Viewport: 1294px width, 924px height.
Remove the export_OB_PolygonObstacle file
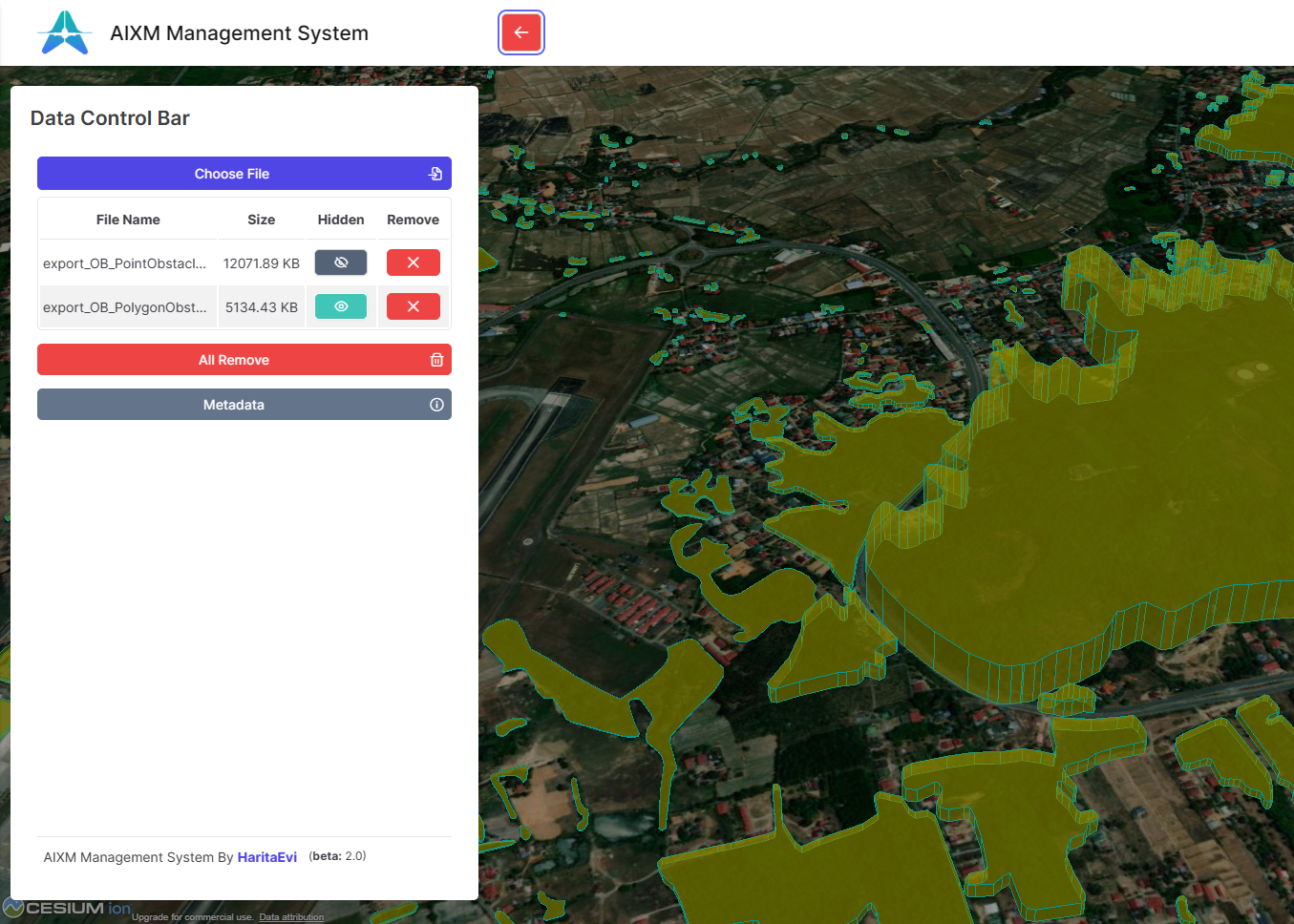click(x=413, y=306)
